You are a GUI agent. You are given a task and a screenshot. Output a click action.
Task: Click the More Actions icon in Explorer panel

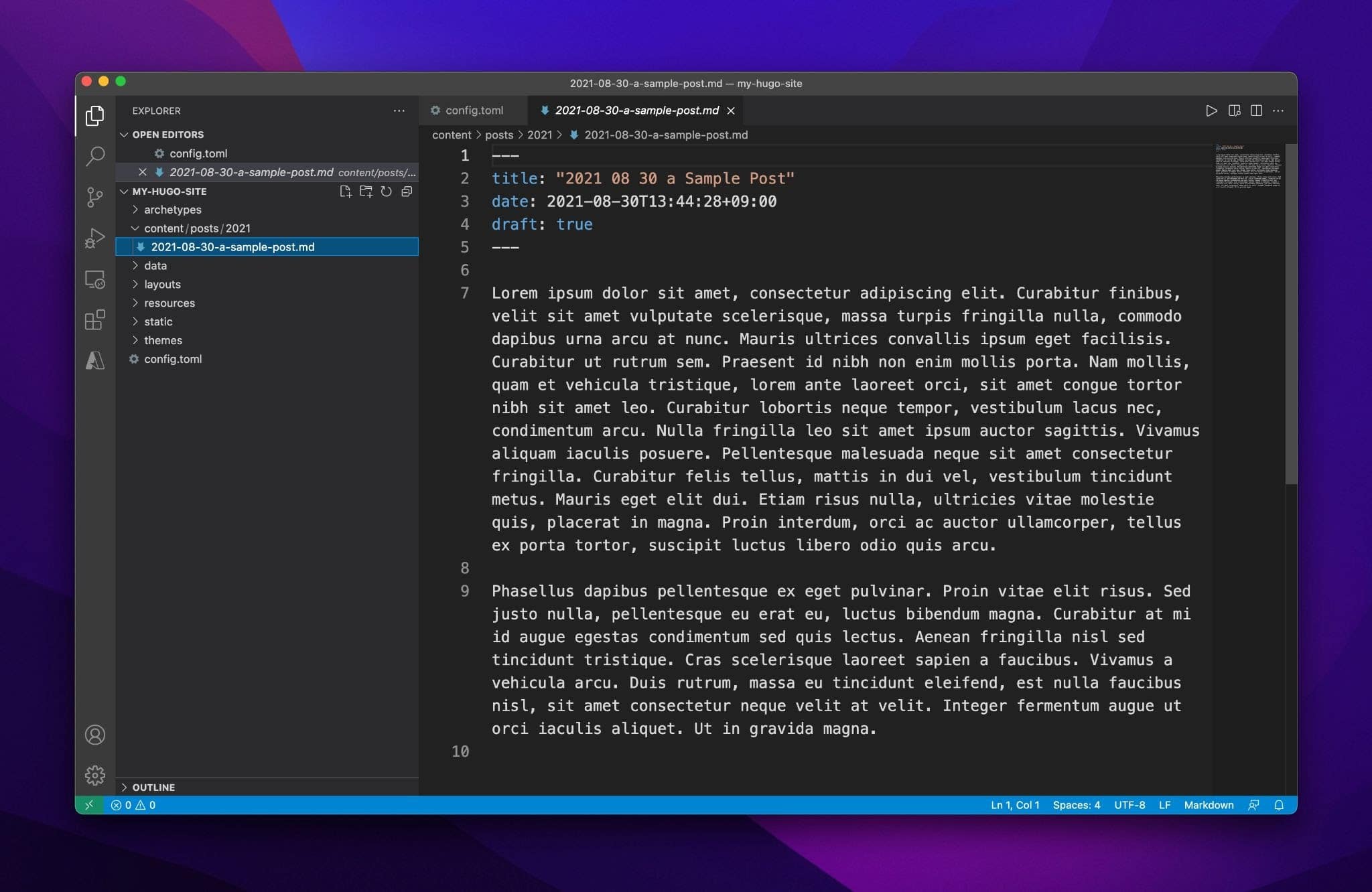[x=398, y=110]
